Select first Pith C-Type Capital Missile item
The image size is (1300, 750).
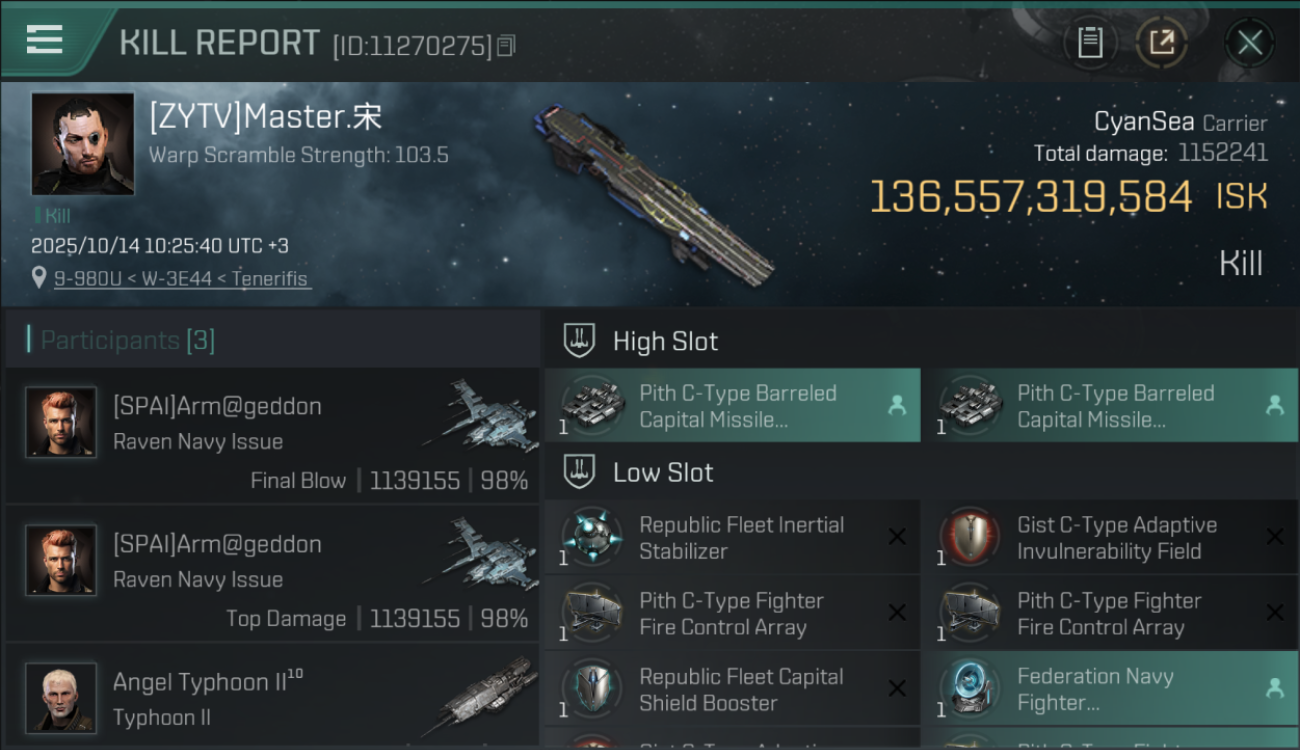(x=732, y=406)
